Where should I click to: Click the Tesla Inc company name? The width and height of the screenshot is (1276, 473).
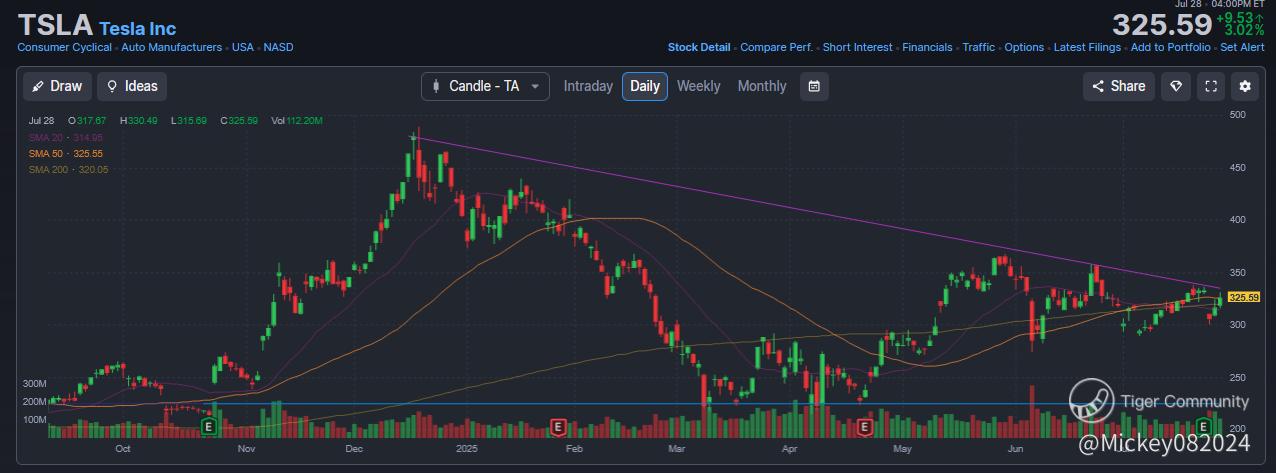137,27
